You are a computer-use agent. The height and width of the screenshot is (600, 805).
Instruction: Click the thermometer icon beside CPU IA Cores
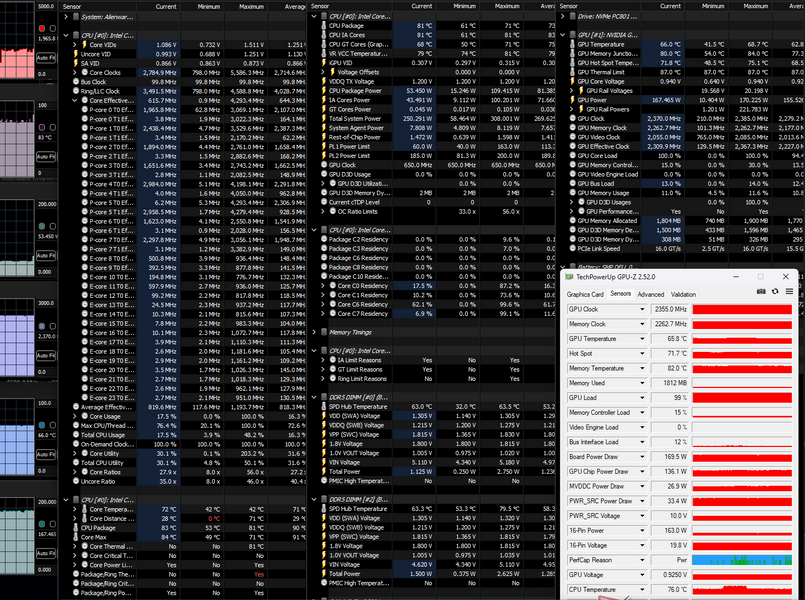point(324,35)
